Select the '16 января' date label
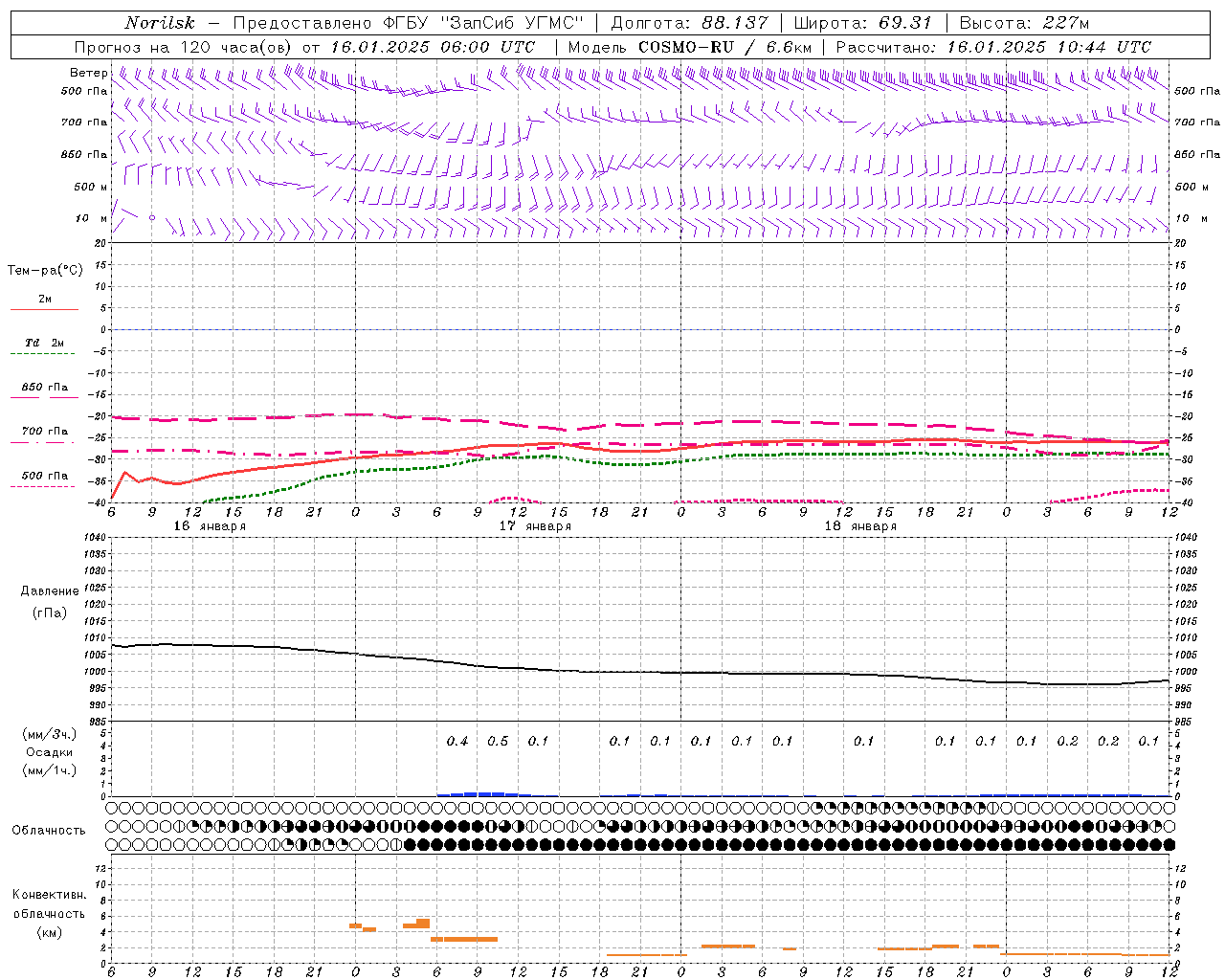Viewport: 1225px width, 980px height. tap(209, 526)
